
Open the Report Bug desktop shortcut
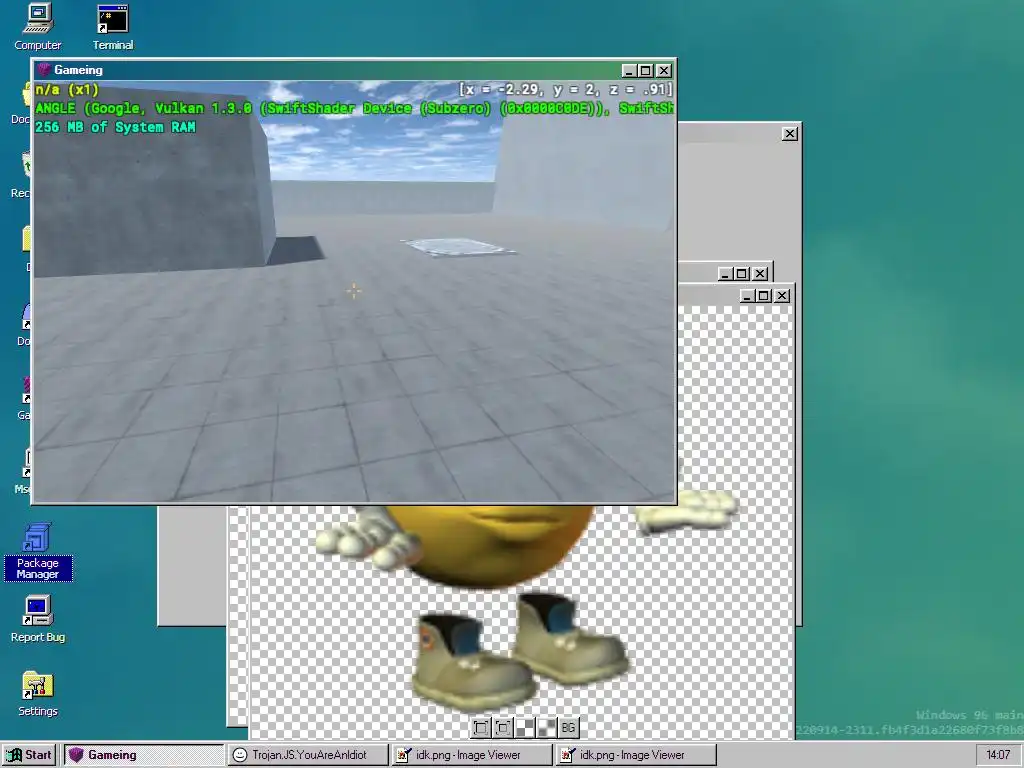click(x=37, y=619)
